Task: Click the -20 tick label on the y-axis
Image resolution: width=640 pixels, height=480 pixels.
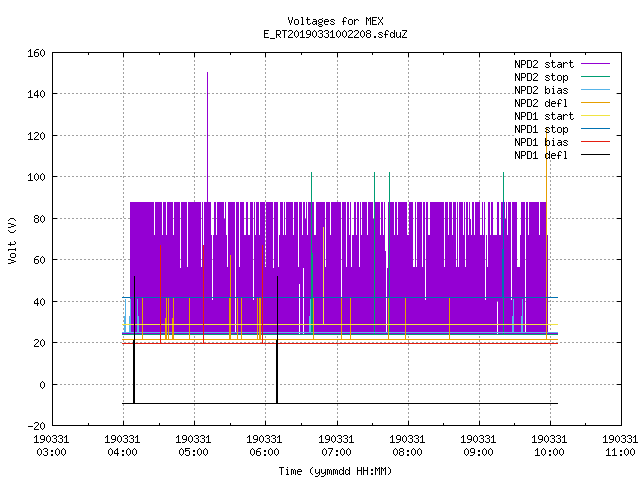Action: pos(36,426)
